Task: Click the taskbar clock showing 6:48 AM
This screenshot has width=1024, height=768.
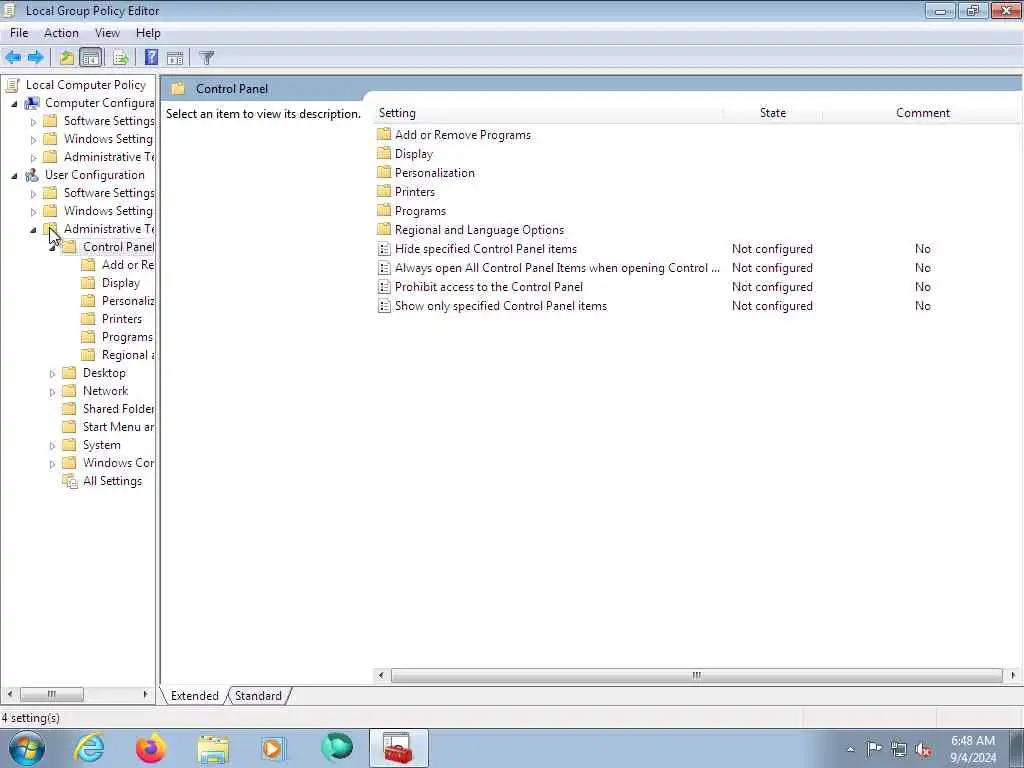Action: (973, 749)
